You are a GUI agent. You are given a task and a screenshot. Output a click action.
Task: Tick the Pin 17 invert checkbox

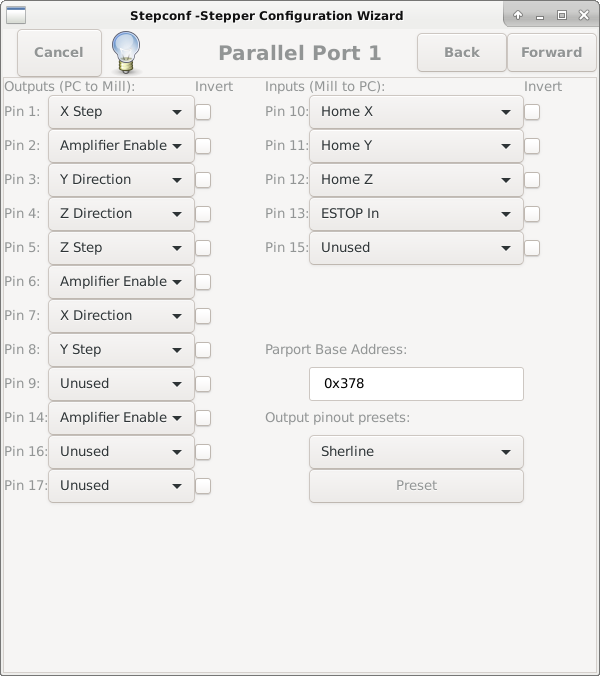click(203, 486)
